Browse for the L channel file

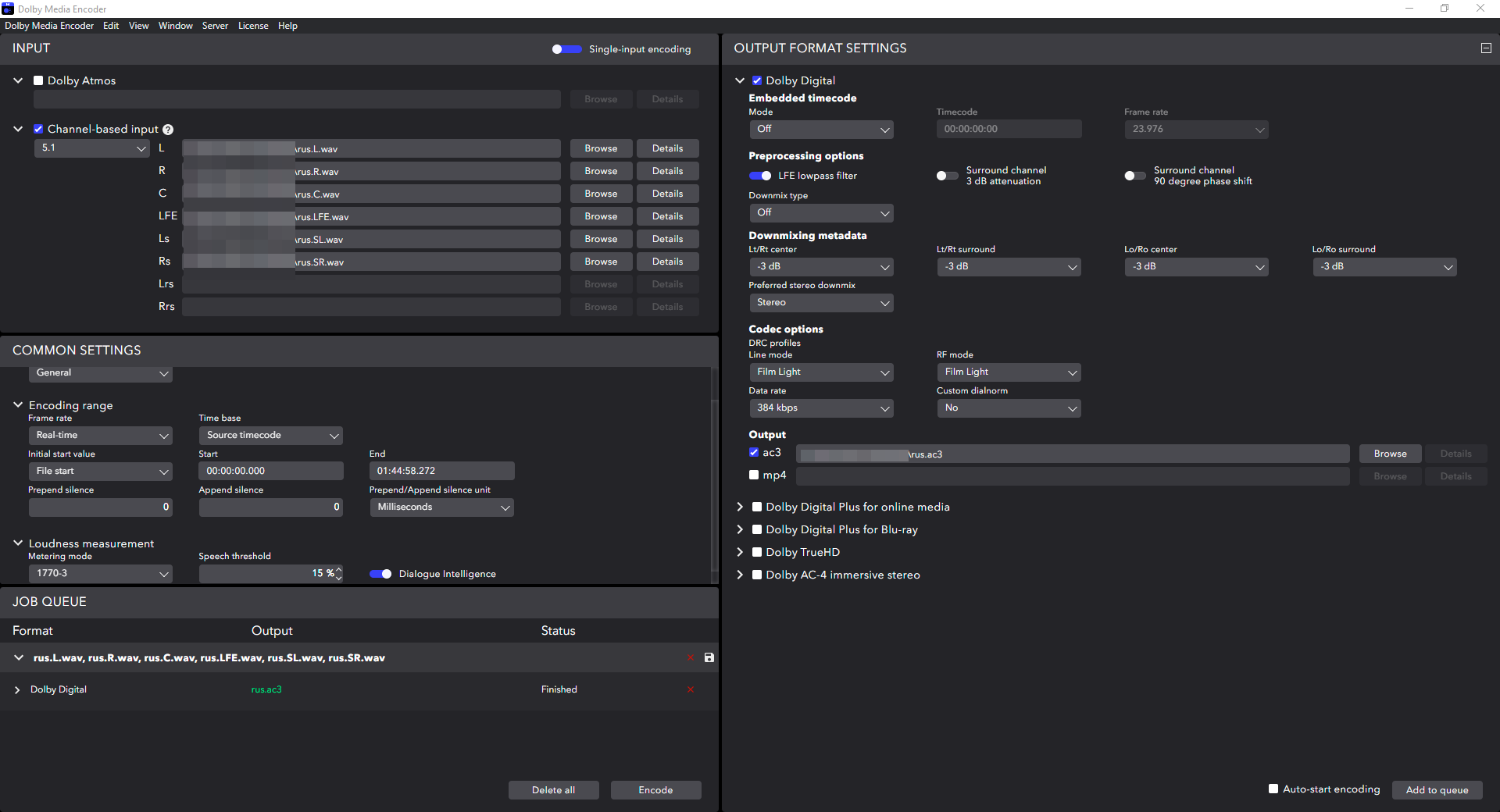coord(601,148)
